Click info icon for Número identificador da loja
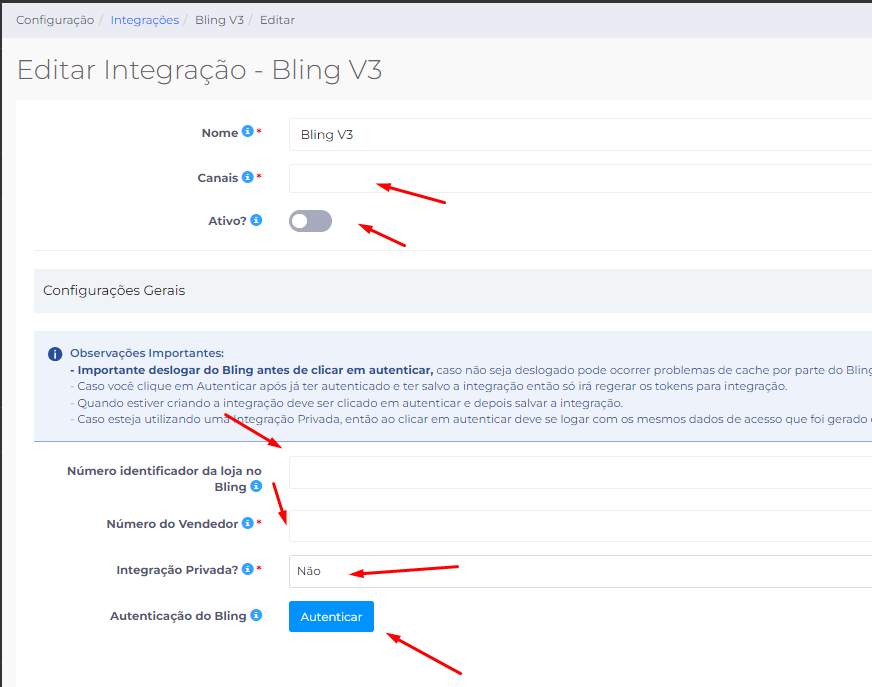The width and height of the screenshot is (872, 687). [256, 486]
